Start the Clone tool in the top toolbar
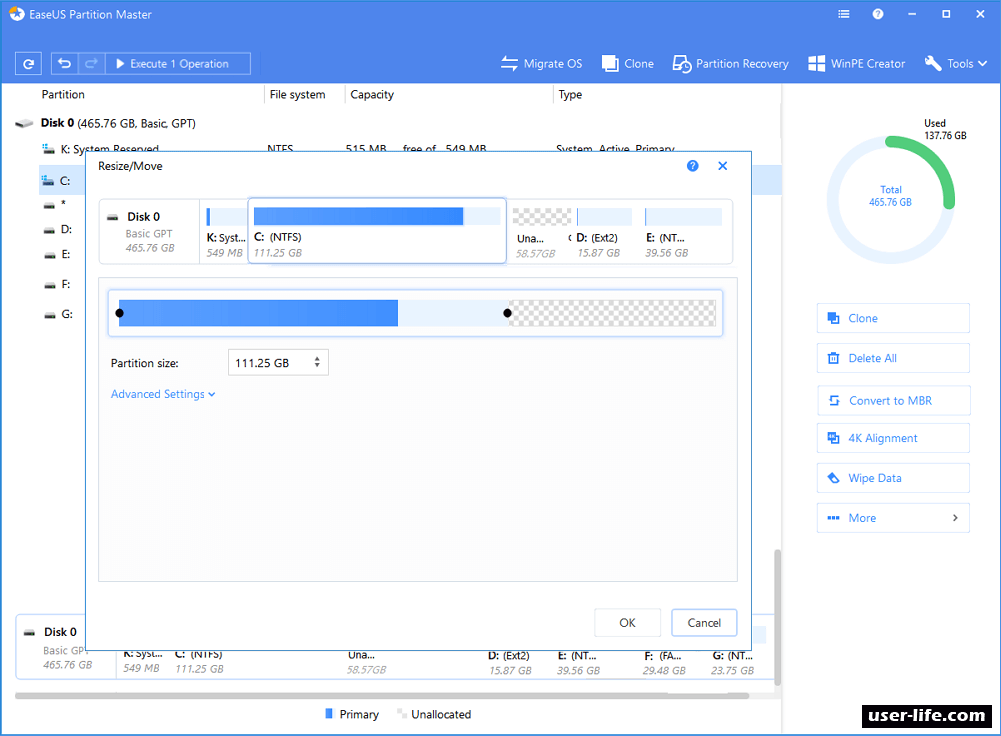Image resolution: width=1001 pixels, height=736 pixels. click(628, 64)
